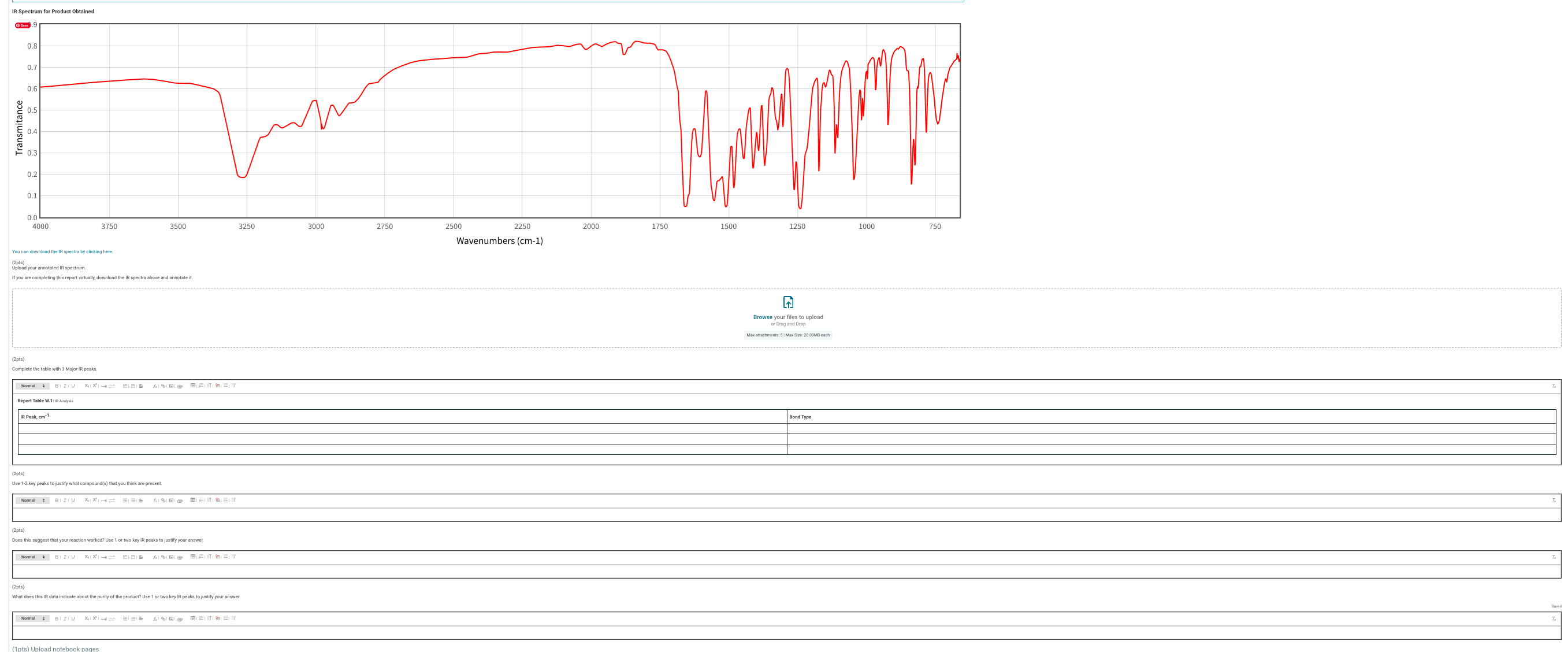This screenshot has height=652, width=1568.
Task: Toggle bold formatting in the IR Analysis table editor
Action: click(x=57, y=386)
